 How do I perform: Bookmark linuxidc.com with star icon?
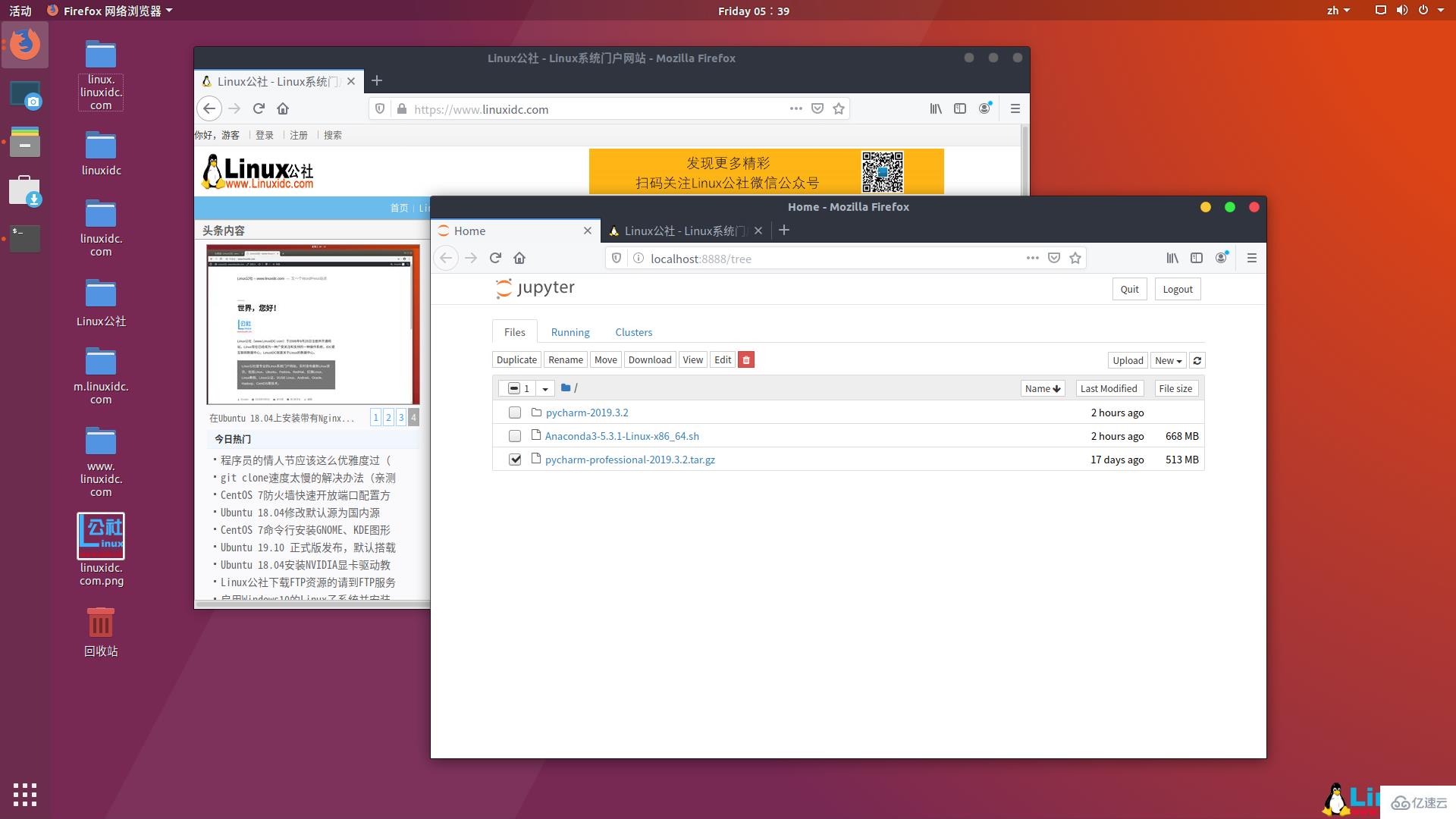coord(838,109)
